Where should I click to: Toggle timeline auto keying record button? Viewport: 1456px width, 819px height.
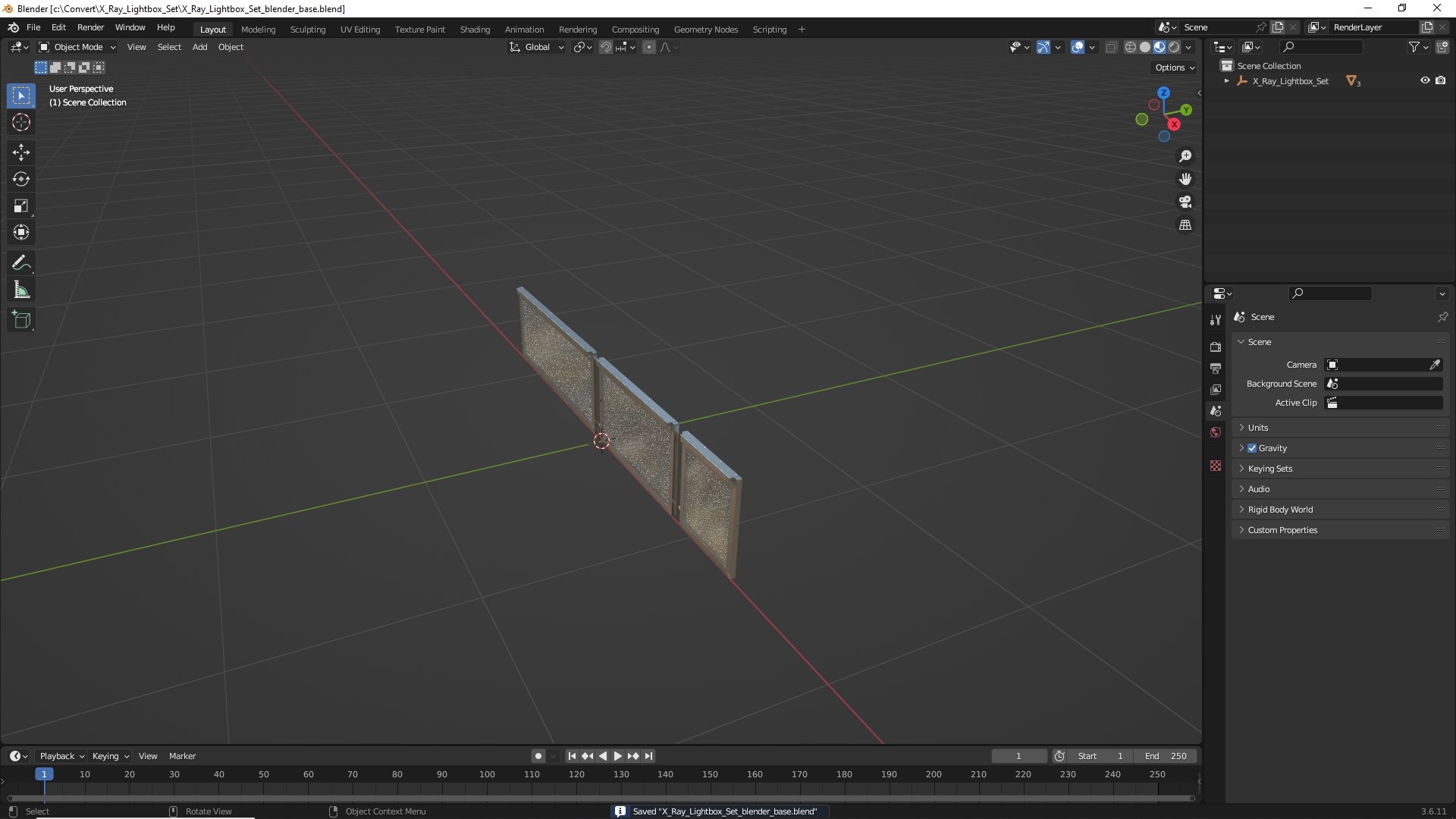point(538,756)
